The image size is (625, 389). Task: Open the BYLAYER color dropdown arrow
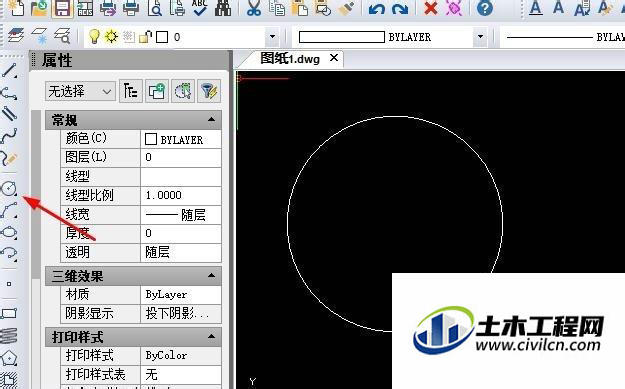click(480, 37)
